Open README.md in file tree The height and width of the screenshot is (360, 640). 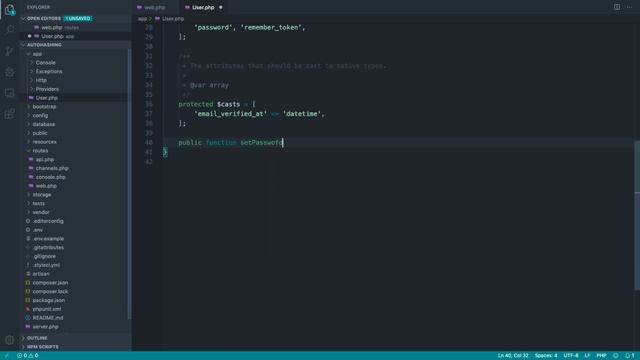(76, 318)
